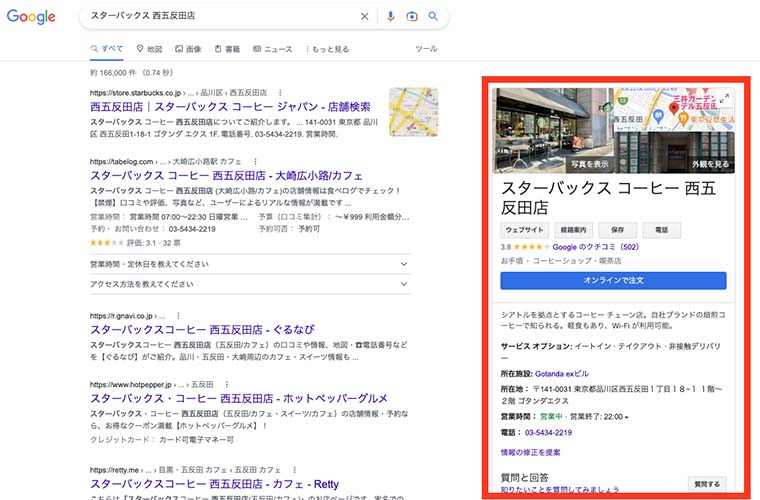Click the magnifier search button
The image size is (760, 500).
tap(433, 16)
